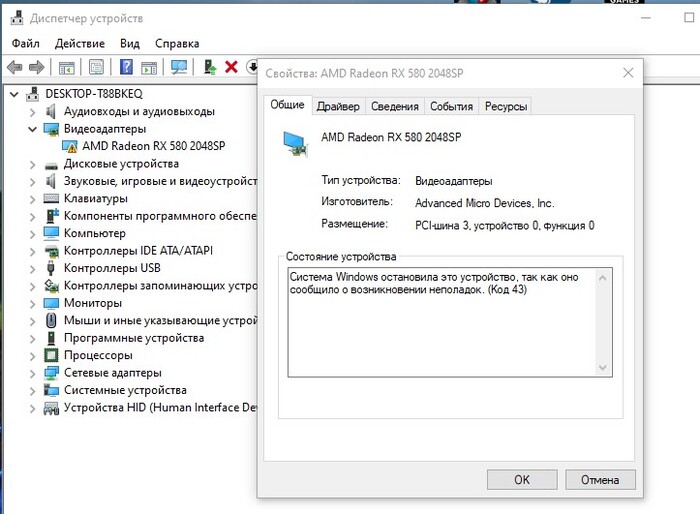Expand the Клавиатуры category
Image resolution: width=700 pixels, height=514 pixels.
click(x=32, y=199)
